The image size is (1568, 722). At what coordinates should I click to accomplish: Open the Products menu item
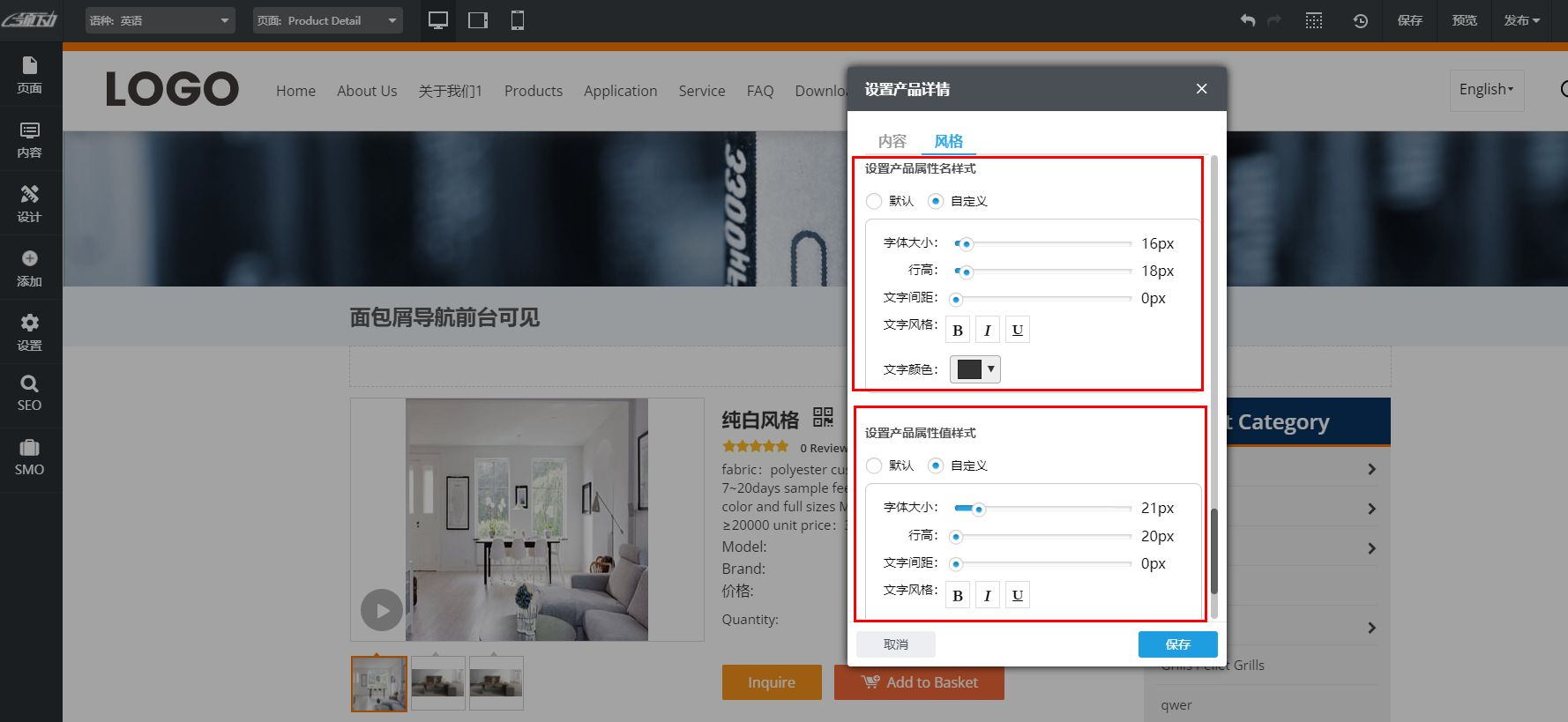(533, 91)
